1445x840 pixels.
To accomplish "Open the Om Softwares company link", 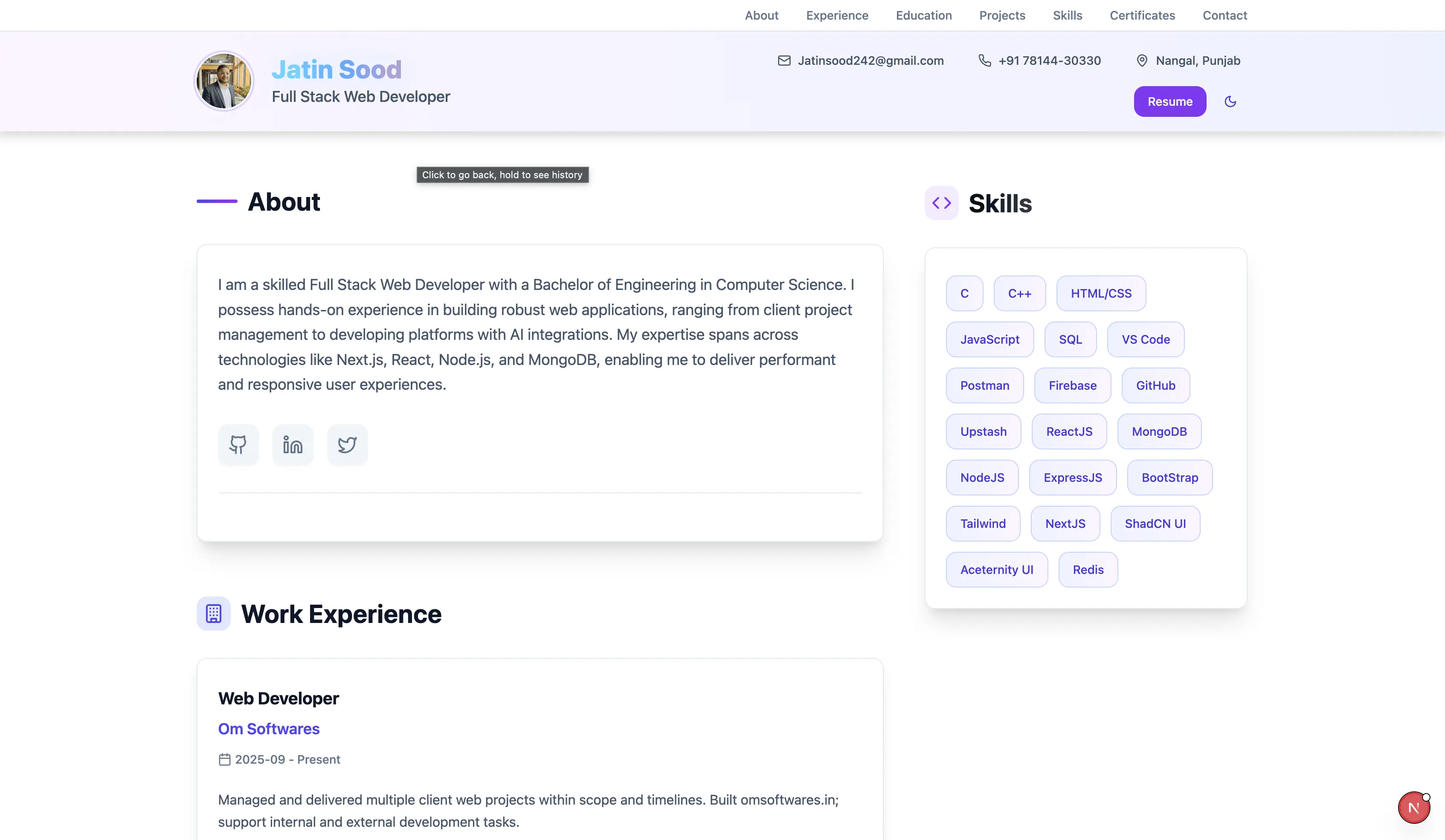I will point(268,729).
